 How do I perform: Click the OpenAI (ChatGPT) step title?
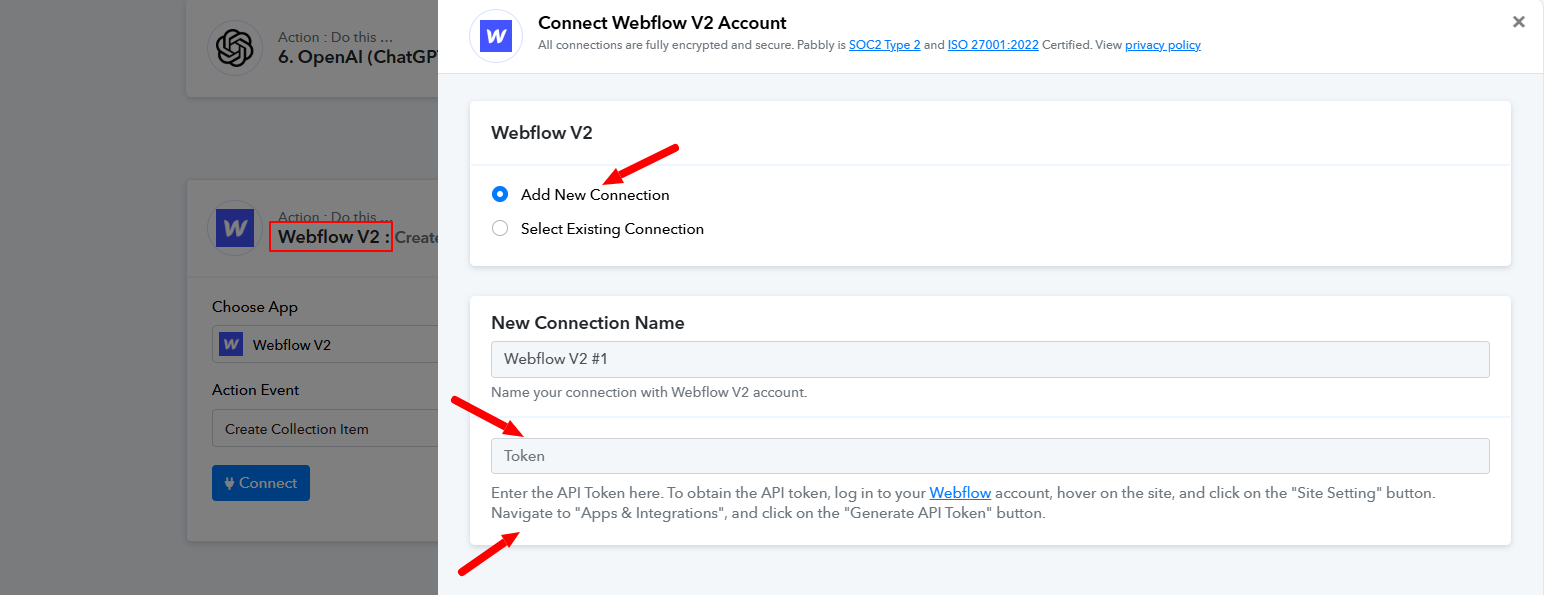(x=358, y=58)
